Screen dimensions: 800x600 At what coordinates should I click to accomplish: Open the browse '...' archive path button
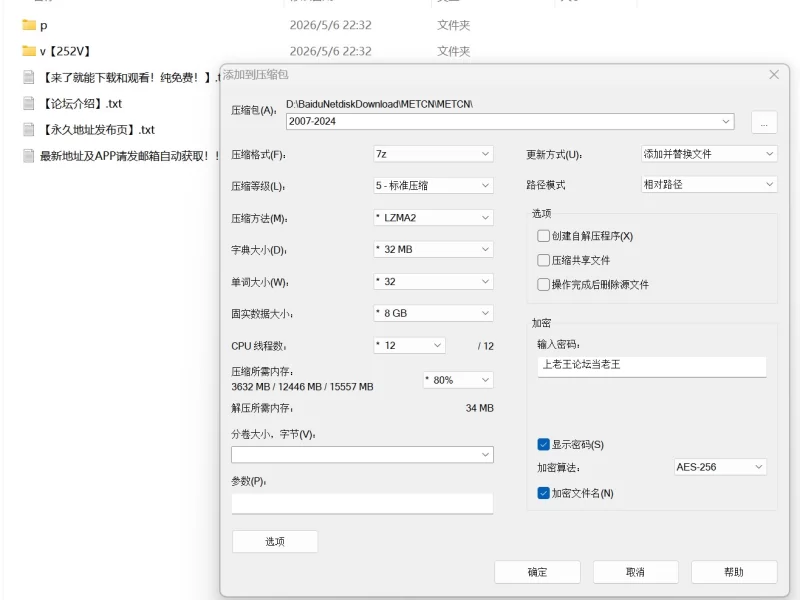click(764, 122)
